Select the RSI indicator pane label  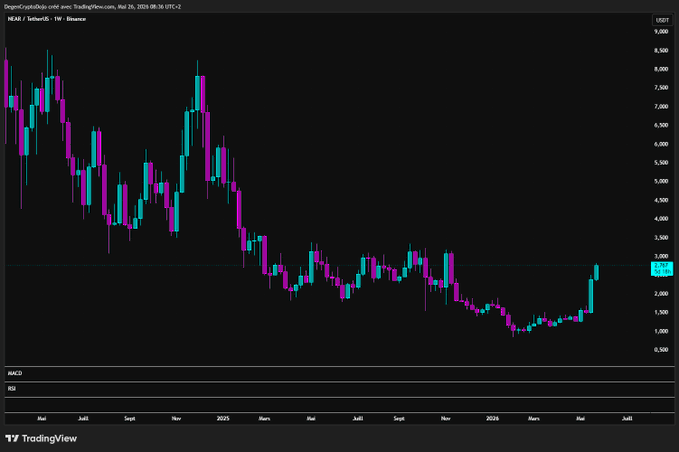click(12, 389)
